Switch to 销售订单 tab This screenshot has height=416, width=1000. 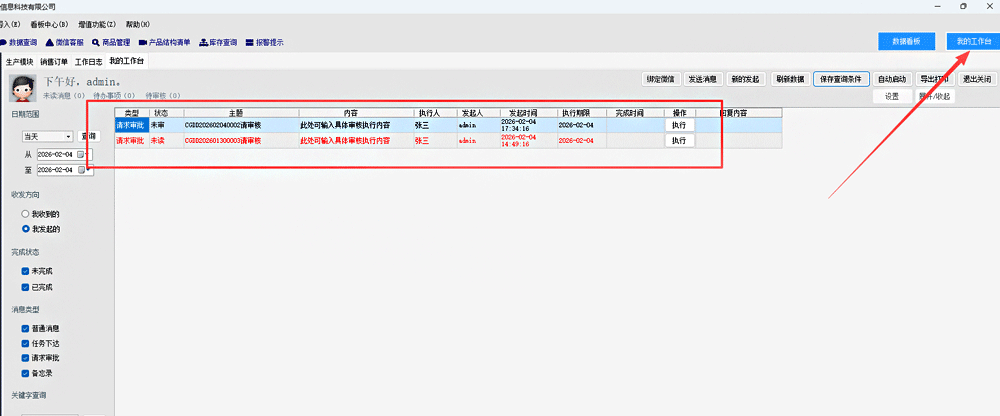(x=54, y=61)
